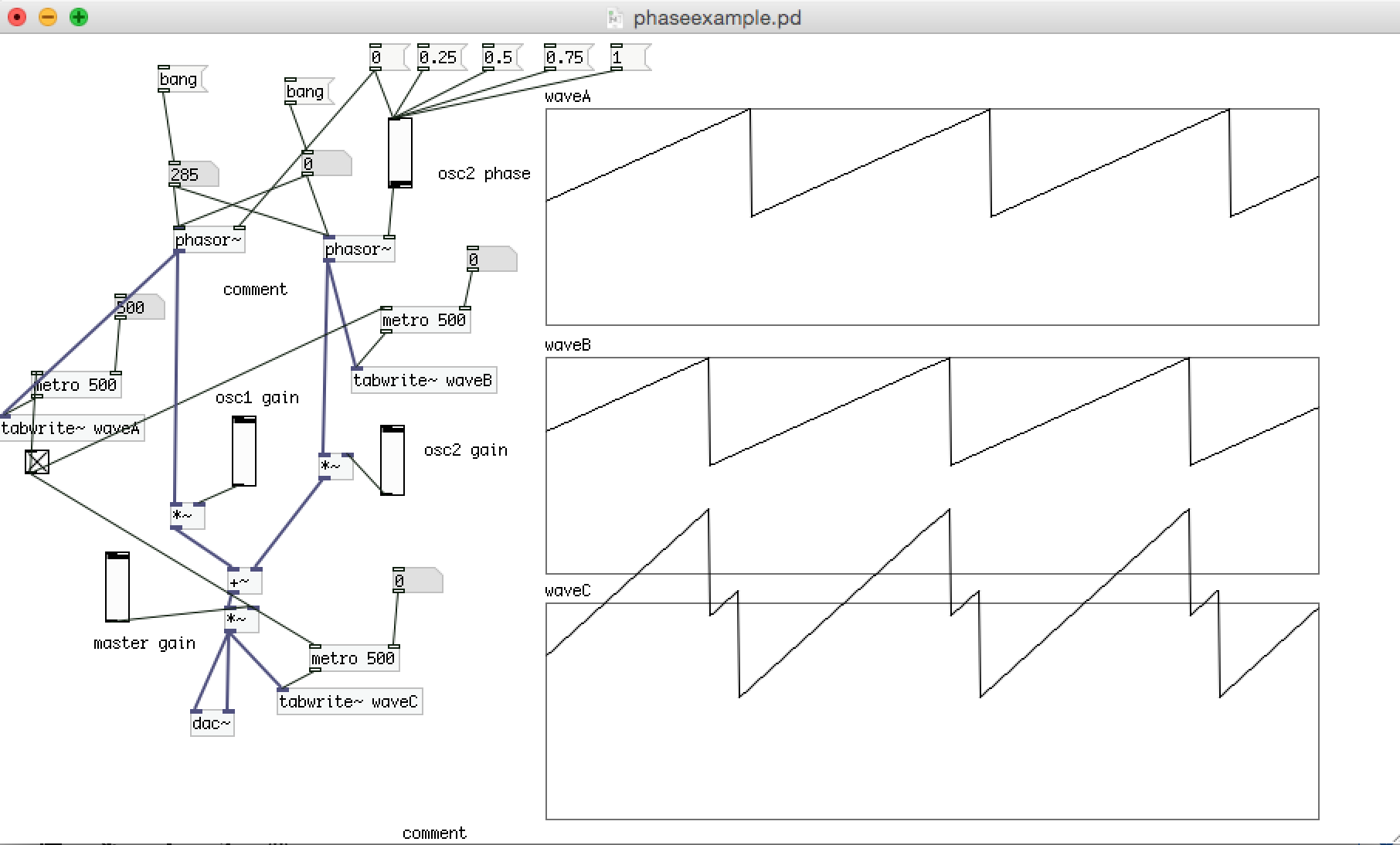Select the tabwrite~ waveC object
The width and height of the screenshot is (1400, 845).
pos(349,701)
